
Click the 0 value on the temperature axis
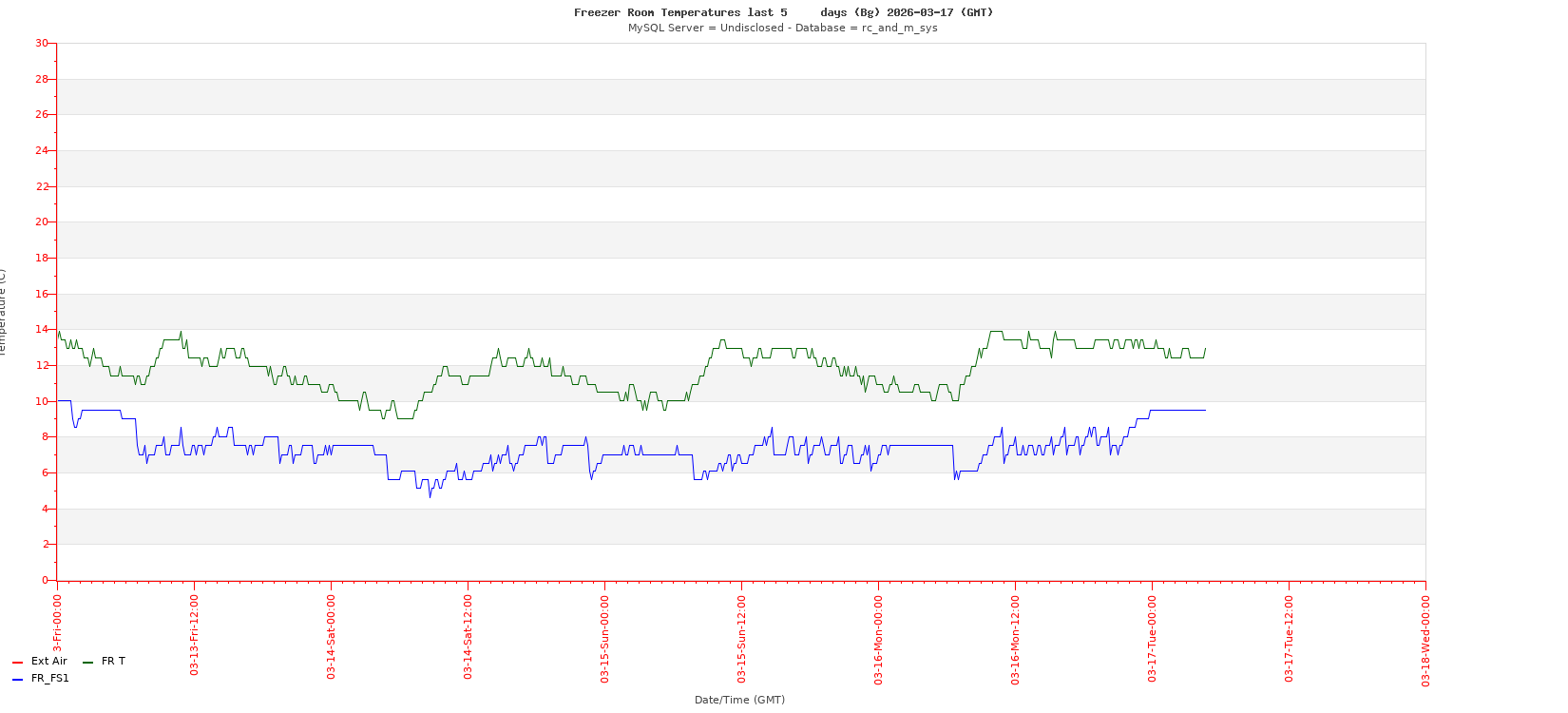pos(44,580)
